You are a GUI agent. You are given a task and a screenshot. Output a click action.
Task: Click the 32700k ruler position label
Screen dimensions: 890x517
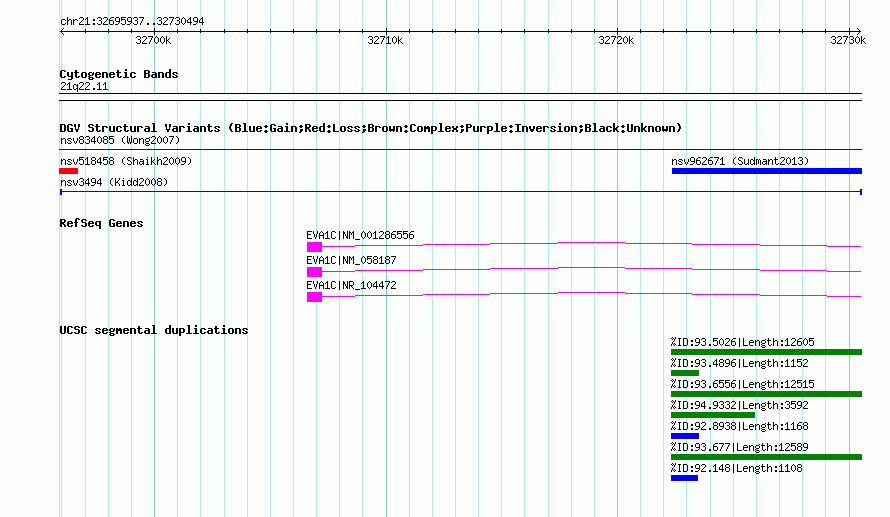[153, 40]
